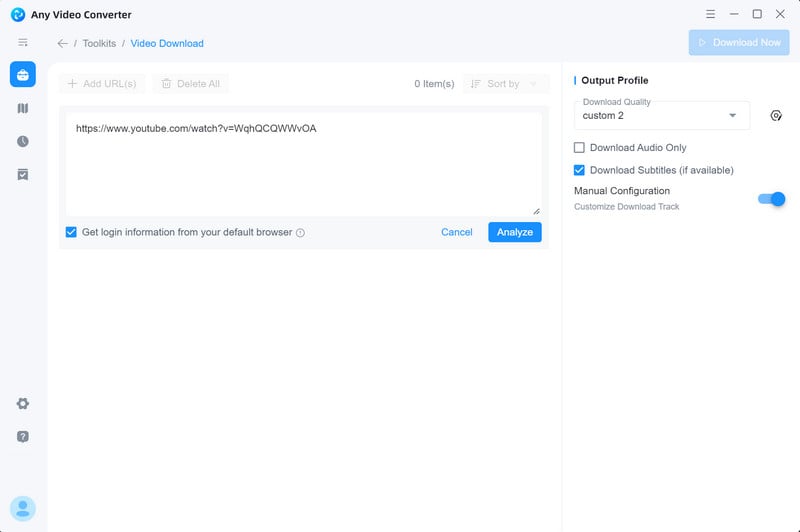Toggle Get login information from default browser
The image size is (800, 532).
tap(71, 232)
